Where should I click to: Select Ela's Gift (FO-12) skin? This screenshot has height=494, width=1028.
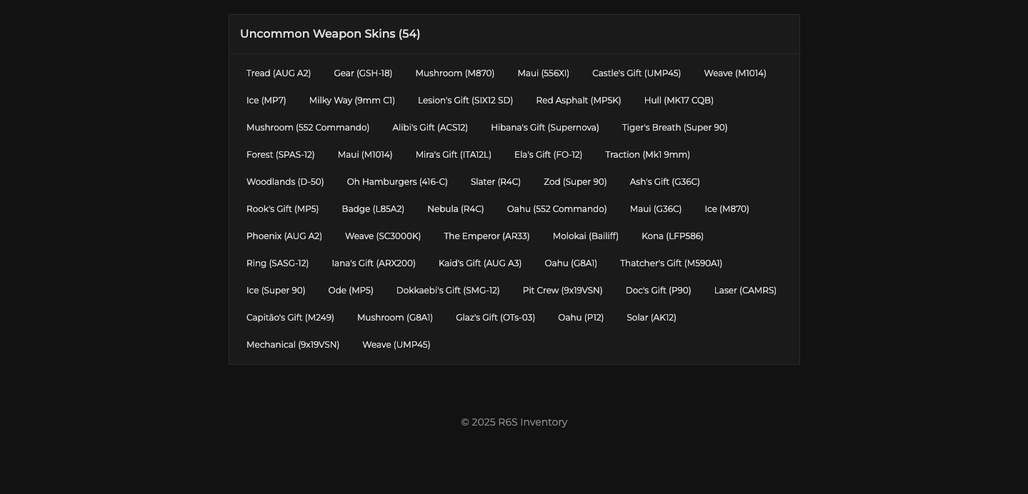(548, 155)
